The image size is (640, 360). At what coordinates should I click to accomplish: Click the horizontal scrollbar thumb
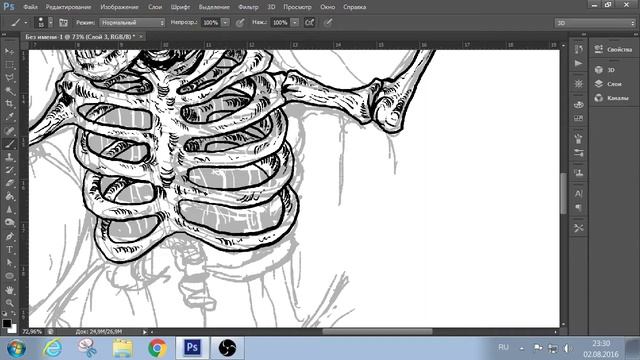click(377, 332)
